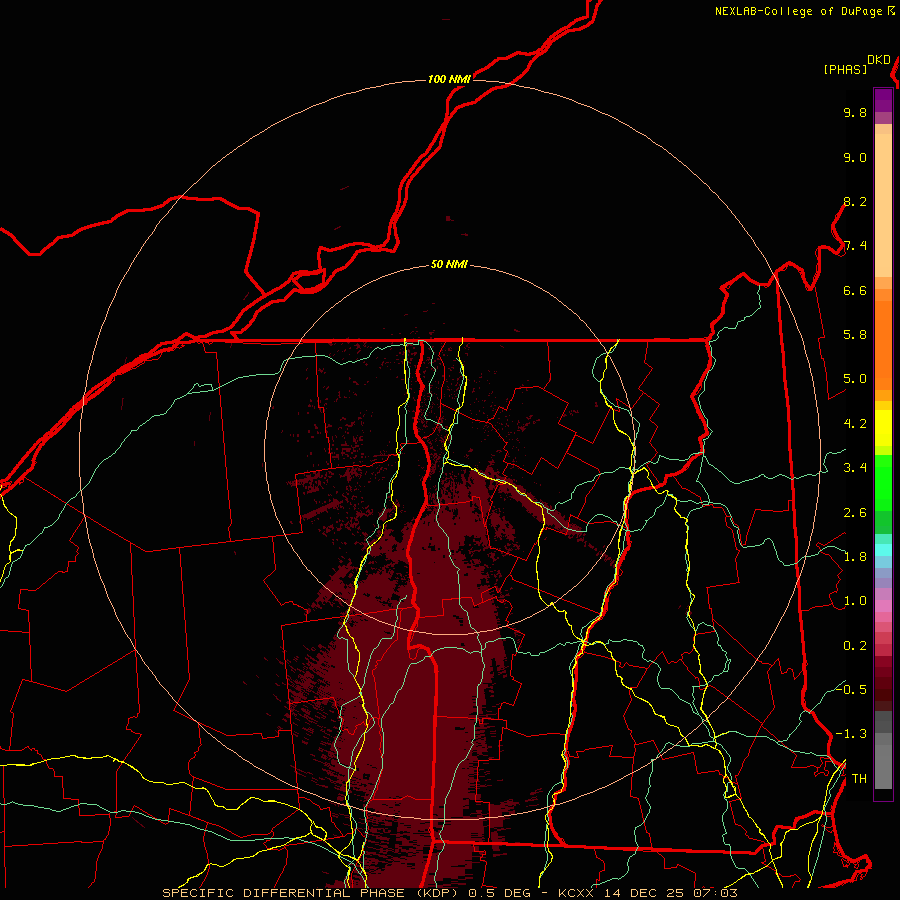The image size is (900, 900).
Task: Click the 07:03 timestamp in the bottom caption
Action: [x=715, y=893]
